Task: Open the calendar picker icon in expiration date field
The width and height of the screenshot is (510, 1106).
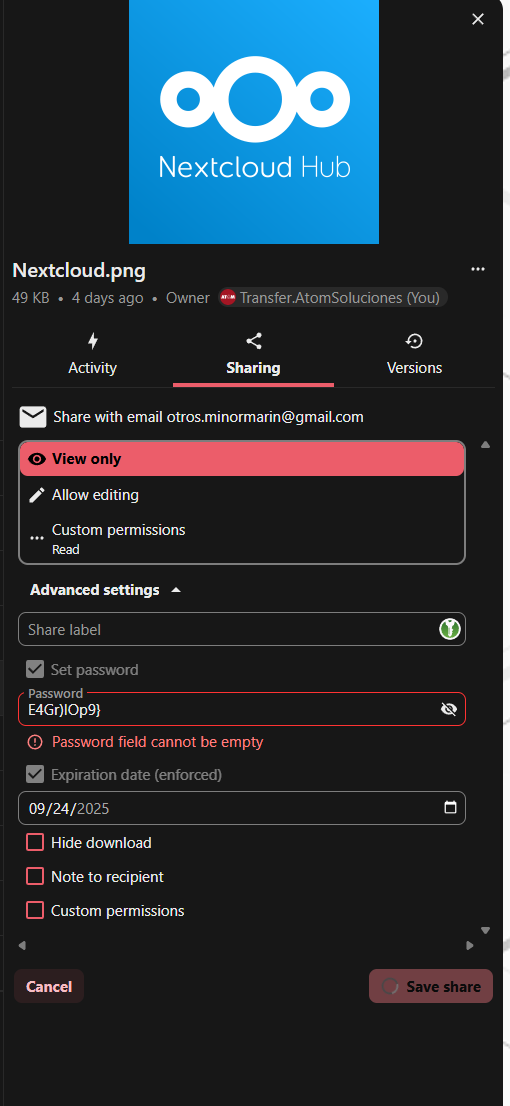Action: pyautogui.click(x=450, y=808)
